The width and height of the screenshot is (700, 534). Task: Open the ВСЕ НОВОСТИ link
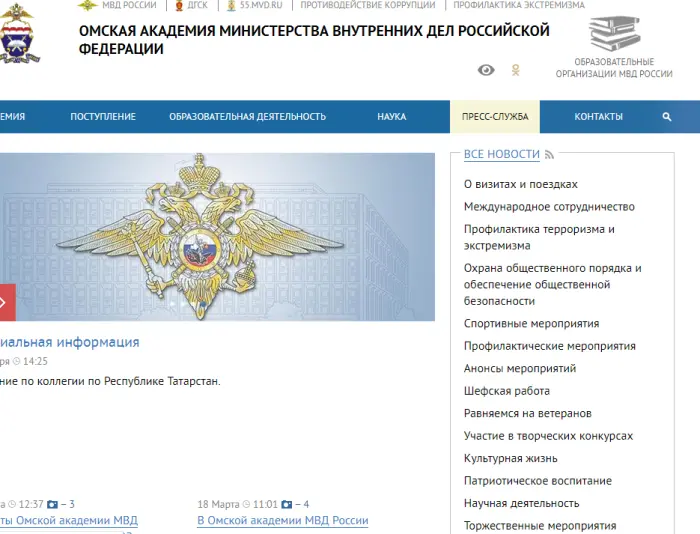pos(501,154)
